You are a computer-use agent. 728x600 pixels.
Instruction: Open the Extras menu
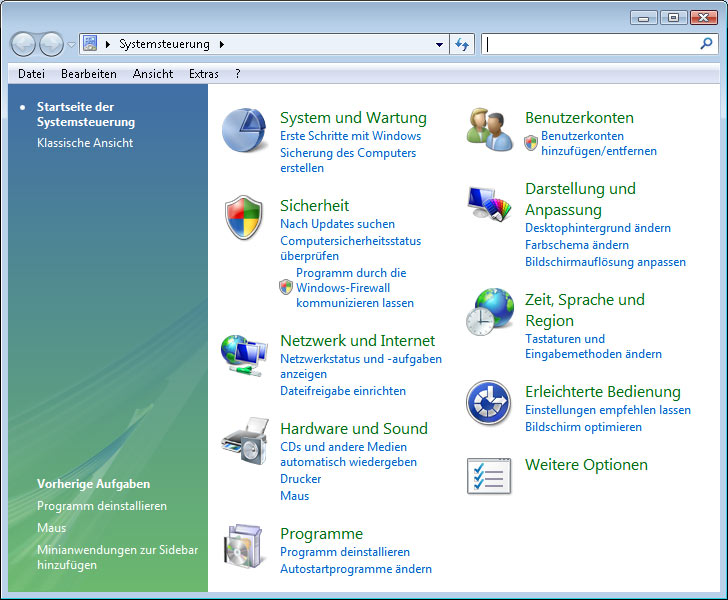pyautogui.click(x=203, y=74)
